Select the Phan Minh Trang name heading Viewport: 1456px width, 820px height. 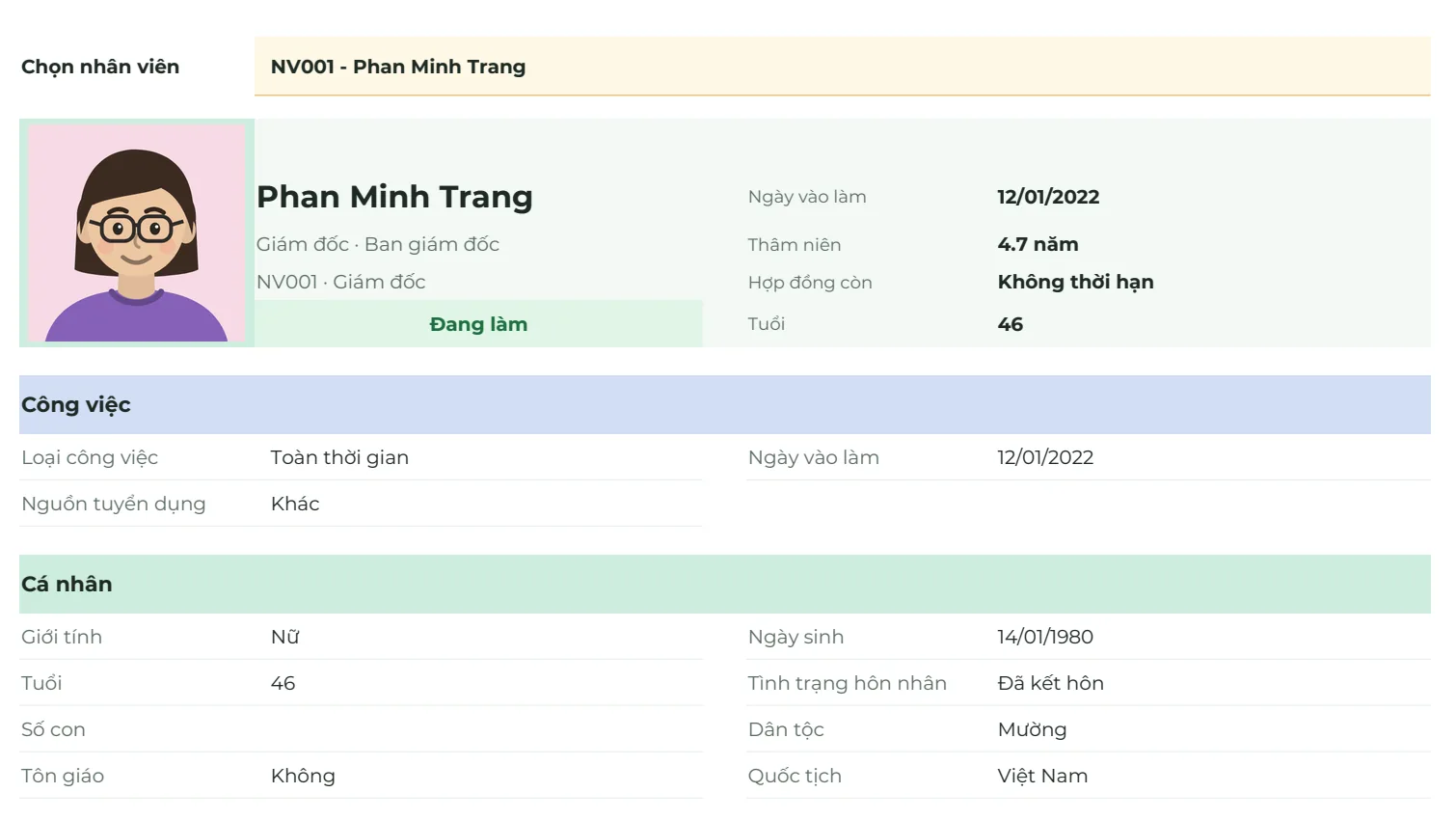[x=394, y=197]
